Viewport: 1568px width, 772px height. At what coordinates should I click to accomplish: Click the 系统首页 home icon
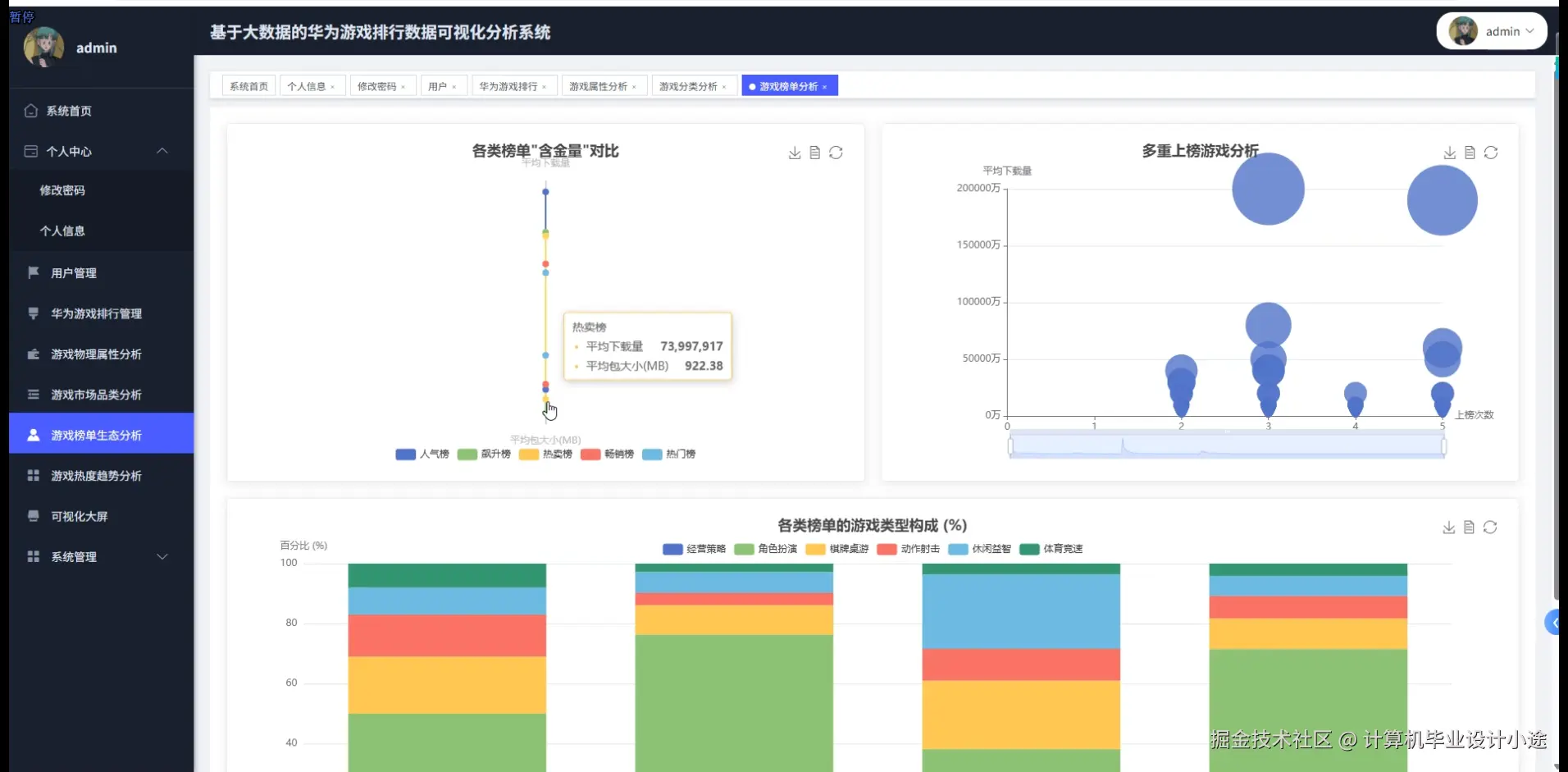pyautogui.click(x=30, y=110)
